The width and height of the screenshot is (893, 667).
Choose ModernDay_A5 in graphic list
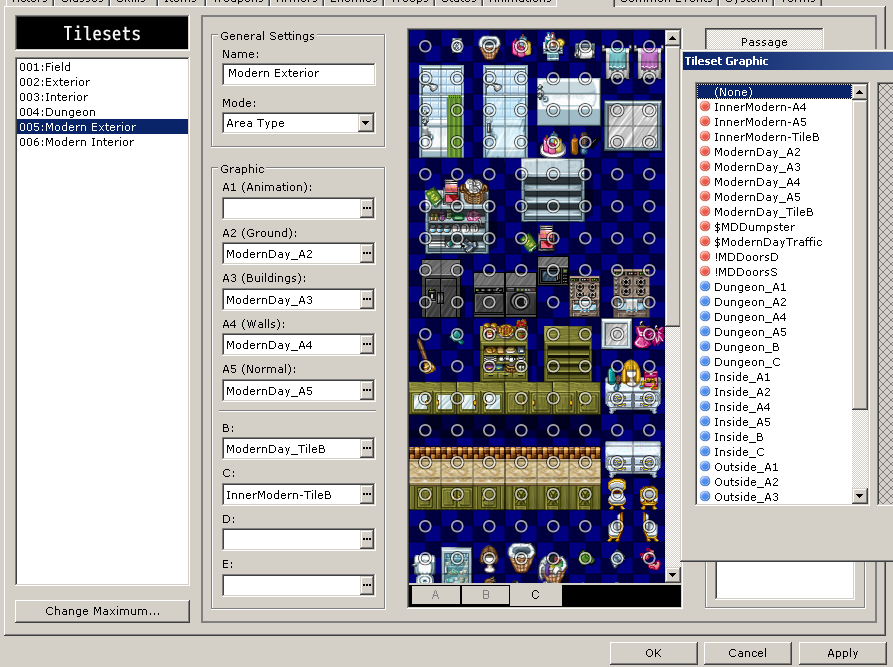click(x=775, y=197)
